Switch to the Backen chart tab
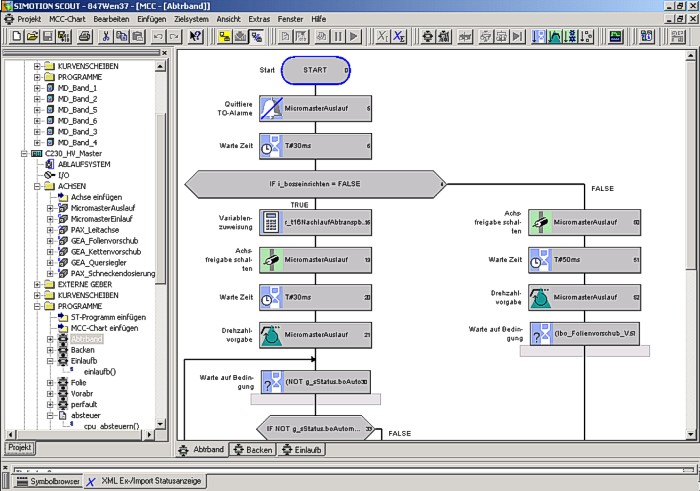 pyautogui.click(x=253, y=450)
